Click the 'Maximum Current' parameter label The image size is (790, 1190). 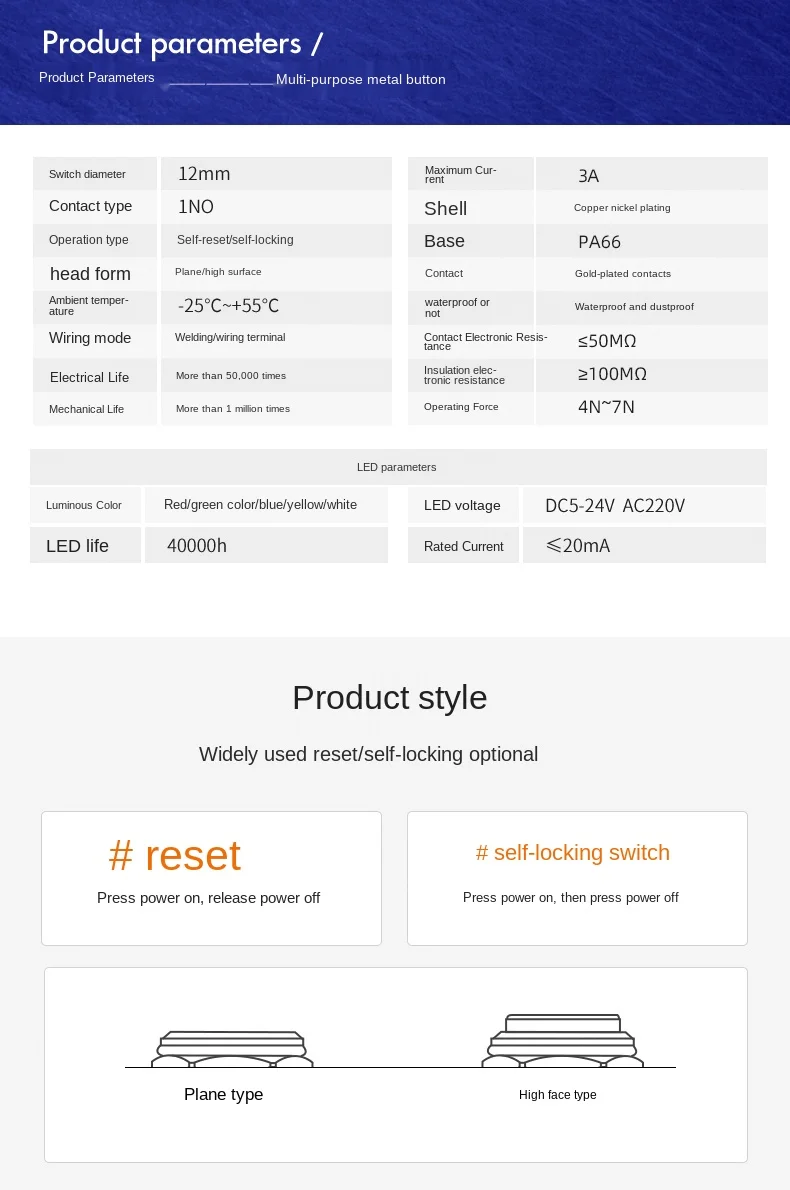point(461,175)
